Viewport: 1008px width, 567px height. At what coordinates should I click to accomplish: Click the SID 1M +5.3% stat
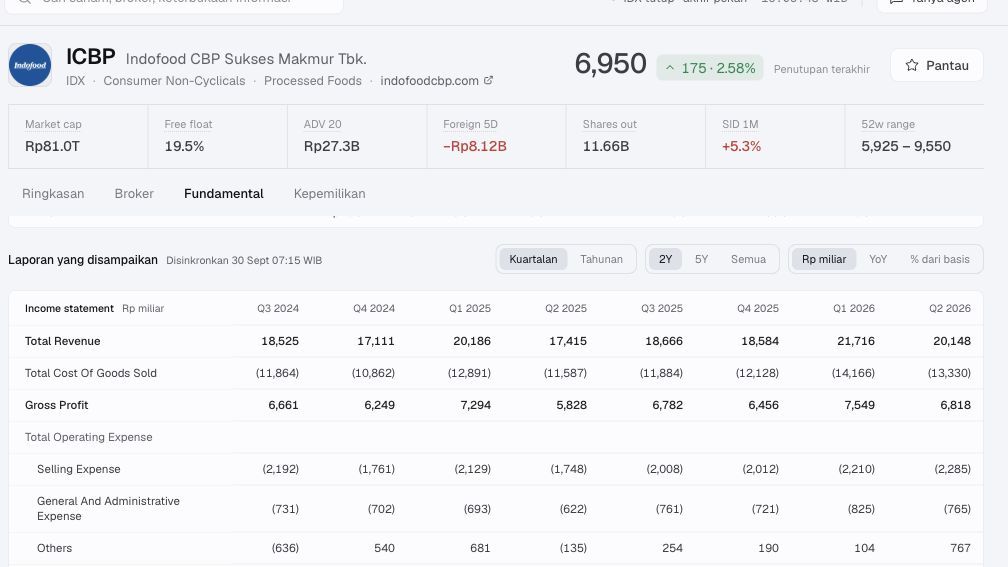[x=775, y=136]
